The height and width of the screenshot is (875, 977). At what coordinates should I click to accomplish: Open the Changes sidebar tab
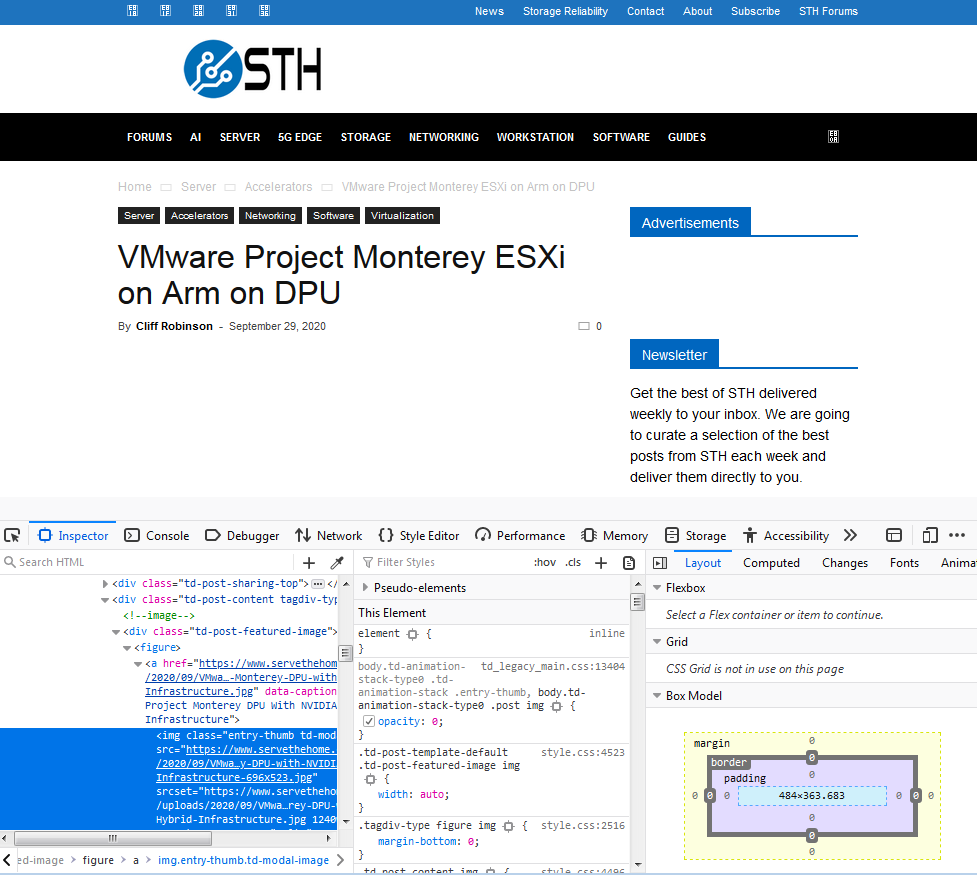(845, 563)
